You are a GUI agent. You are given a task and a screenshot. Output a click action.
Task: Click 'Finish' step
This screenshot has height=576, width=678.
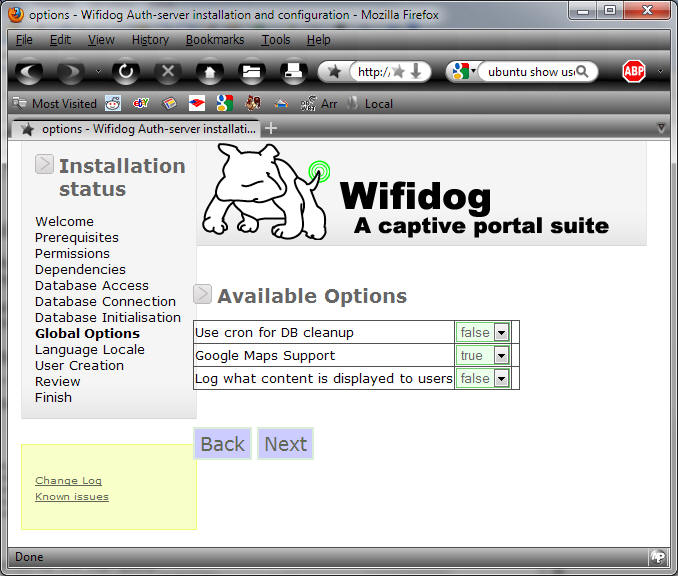[x=53, y=397]
